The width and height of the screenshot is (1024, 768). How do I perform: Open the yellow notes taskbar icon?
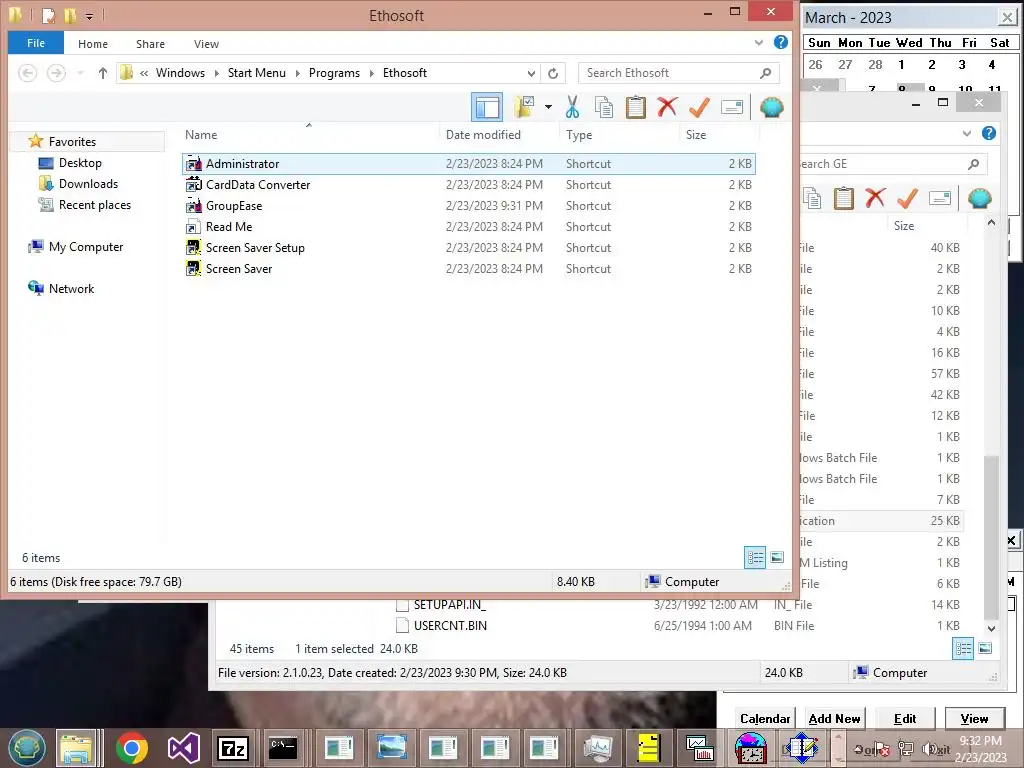(x=648, y=748)
